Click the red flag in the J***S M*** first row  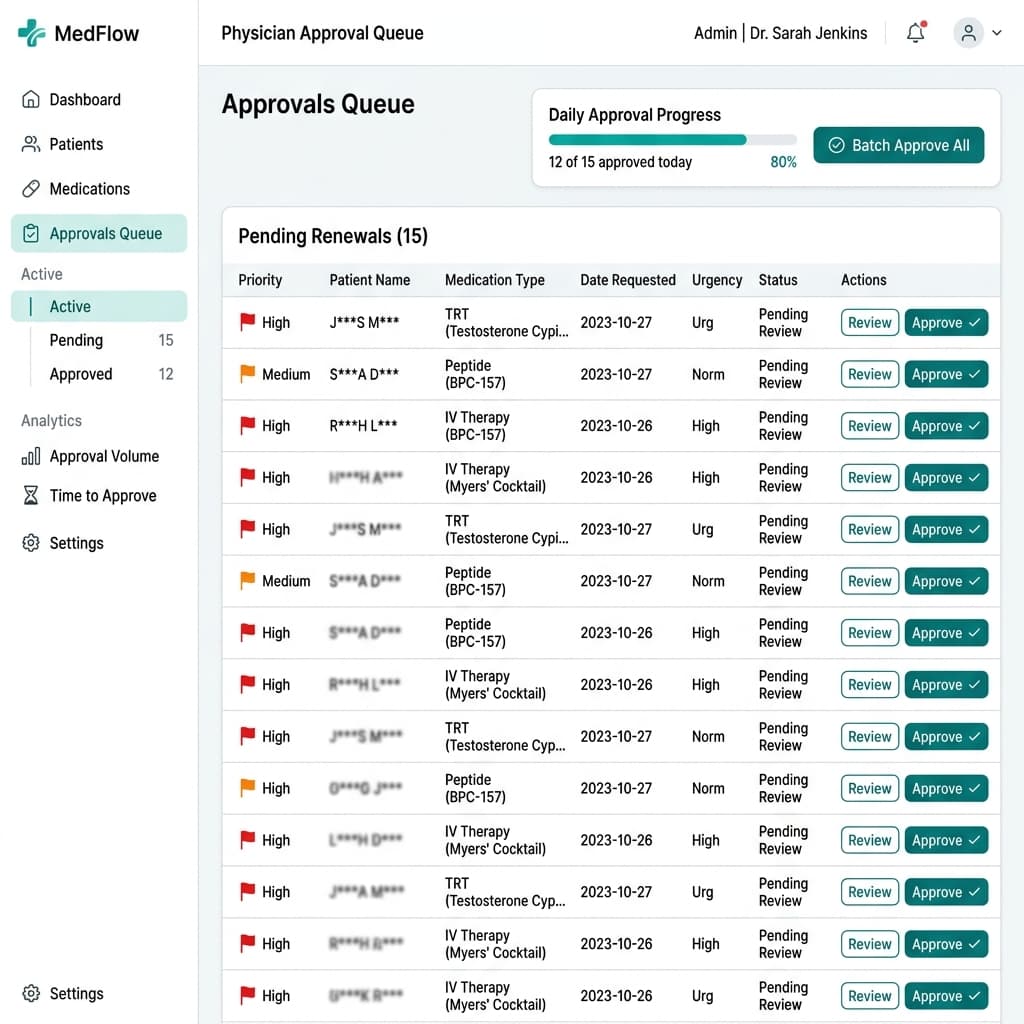[248, 322]
